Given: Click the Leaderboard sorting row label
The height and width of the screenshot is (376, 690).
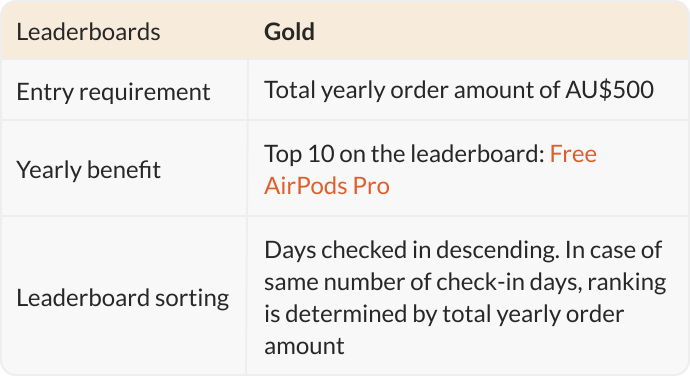Looking at the screenshot, I should click(x=123, y=298).
